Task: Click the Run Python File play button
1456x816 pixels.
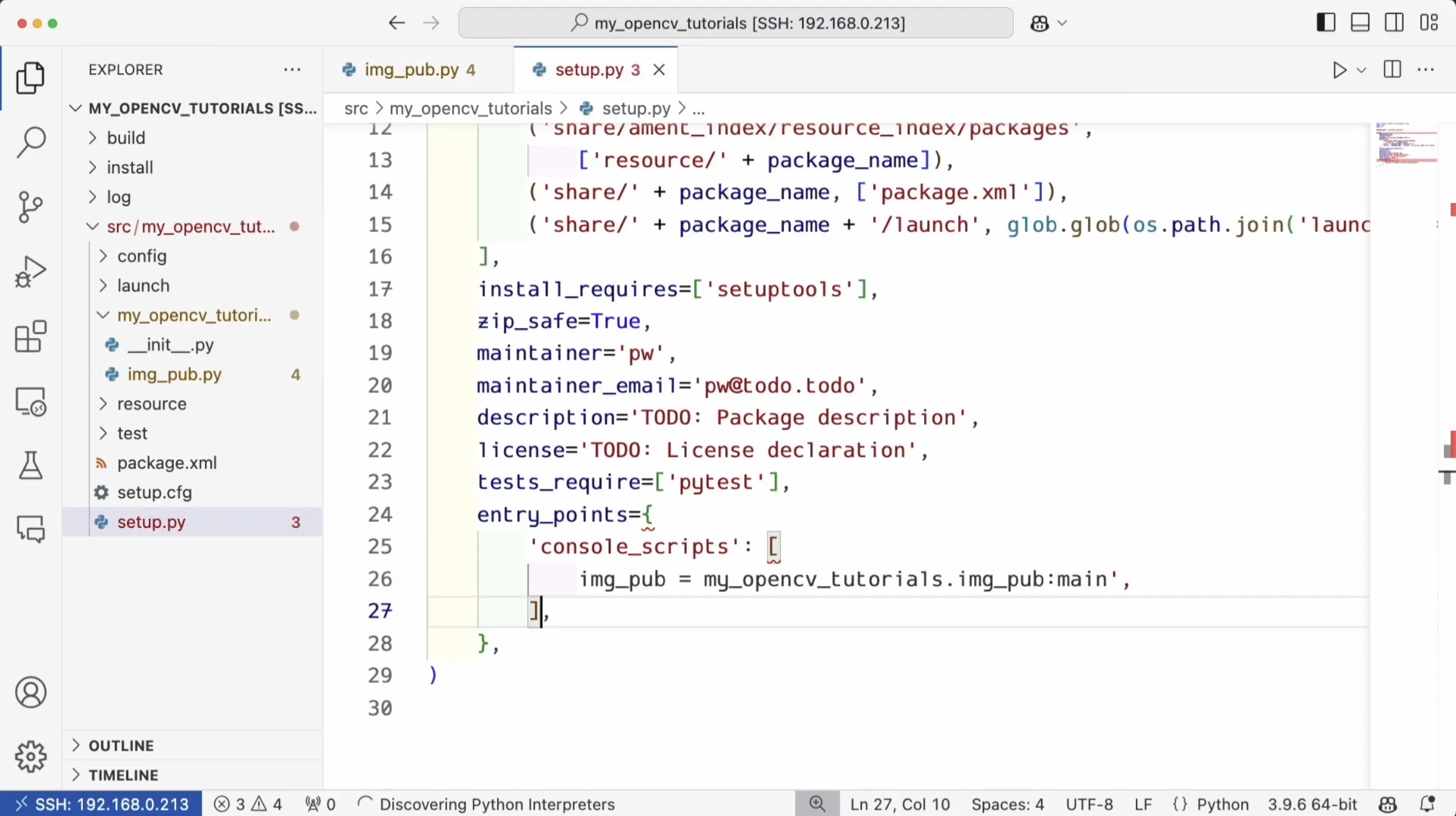Action: pos(1339,70)
